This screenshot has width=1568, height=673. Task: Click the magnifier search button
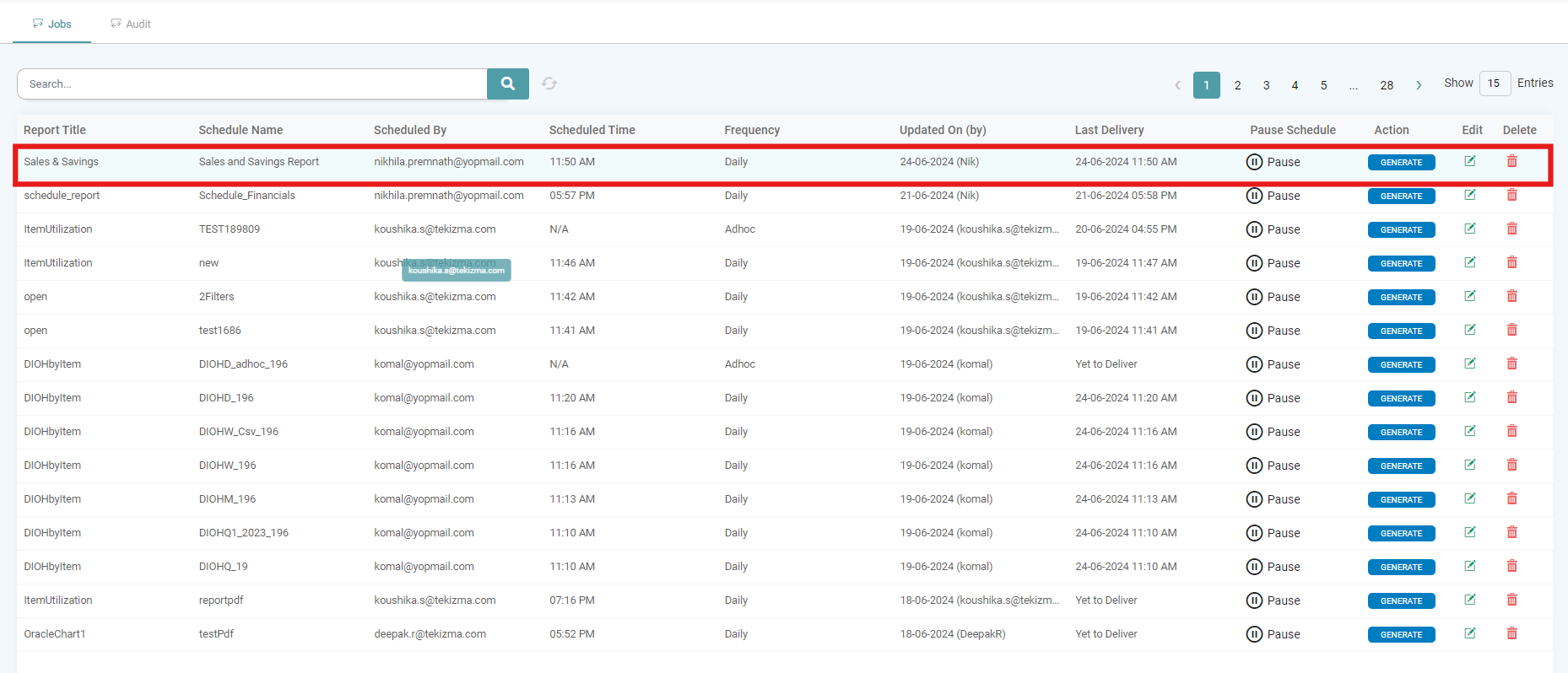click(507, 83)
